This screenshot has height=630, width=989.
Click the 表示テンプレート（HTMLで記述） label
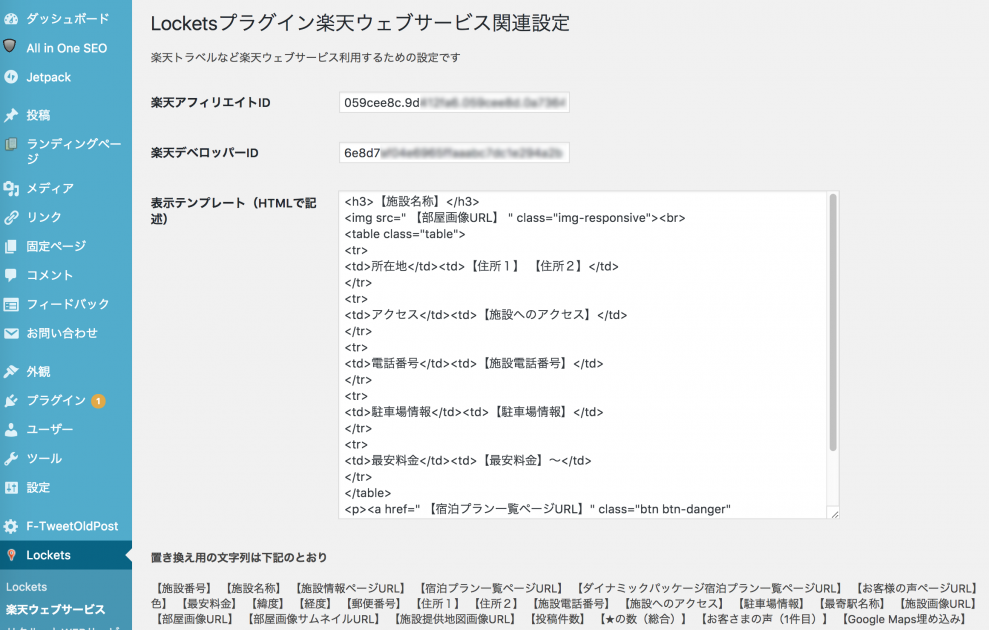point(233,211)
